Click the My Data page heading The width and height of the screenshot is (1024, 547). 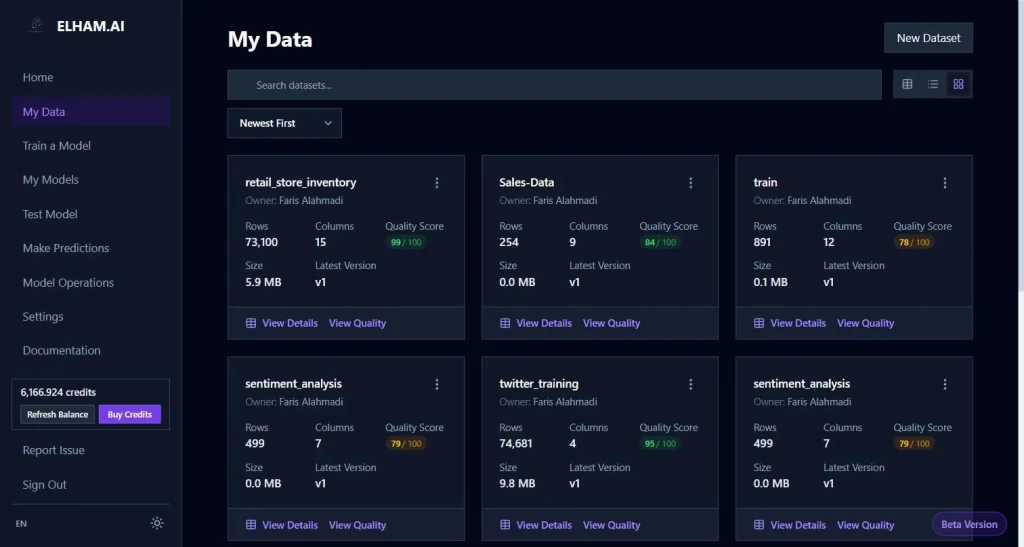(x=270, y=40)
